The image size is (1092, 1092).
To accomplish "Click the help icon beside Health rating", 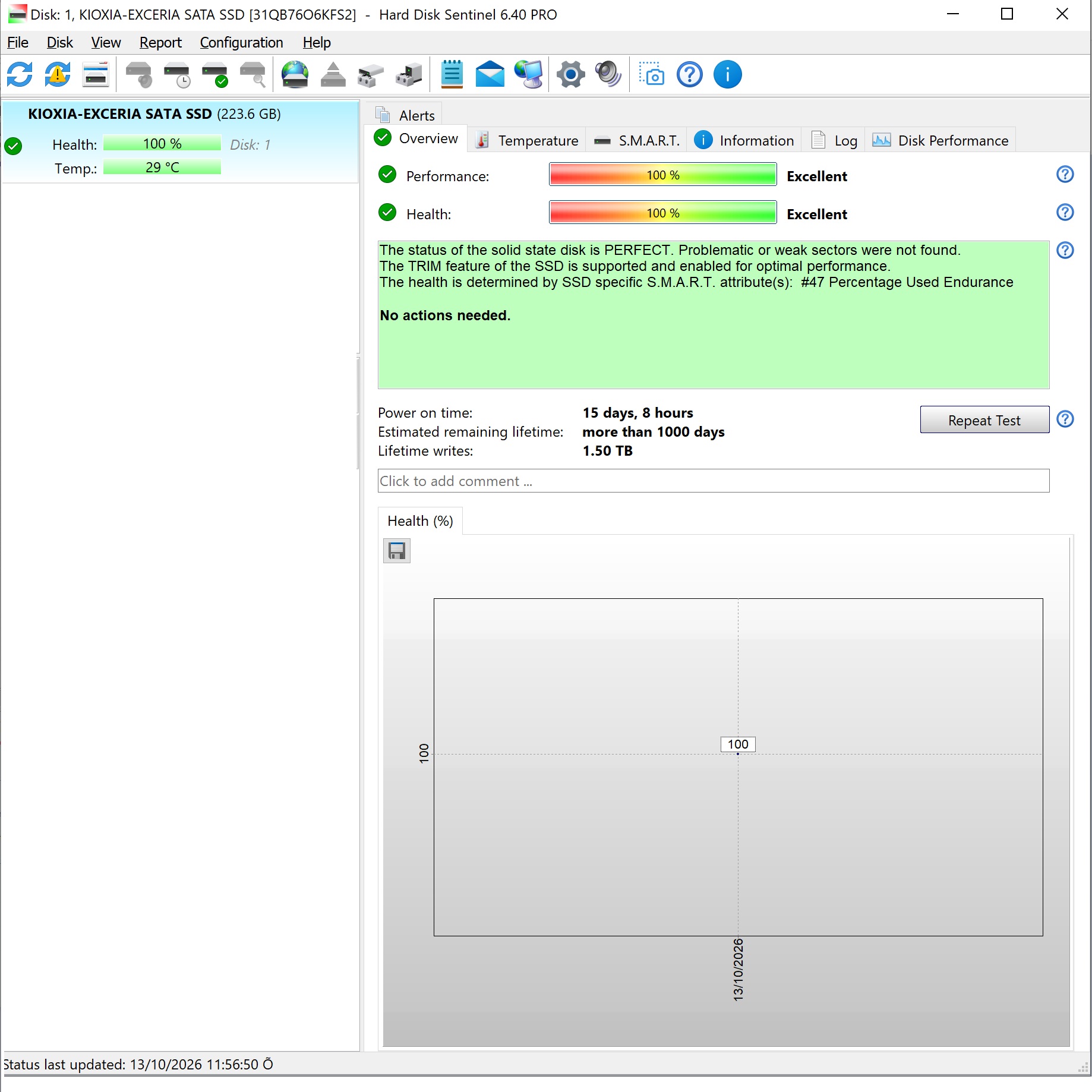I will click(x=1065, y=213).
